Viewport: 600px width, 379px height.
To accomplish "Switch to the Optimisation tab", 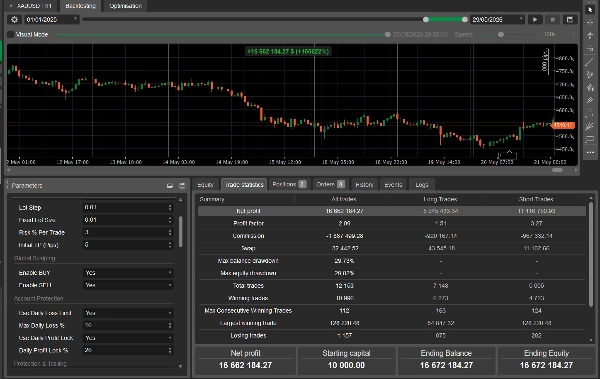I will coord(126,6).
